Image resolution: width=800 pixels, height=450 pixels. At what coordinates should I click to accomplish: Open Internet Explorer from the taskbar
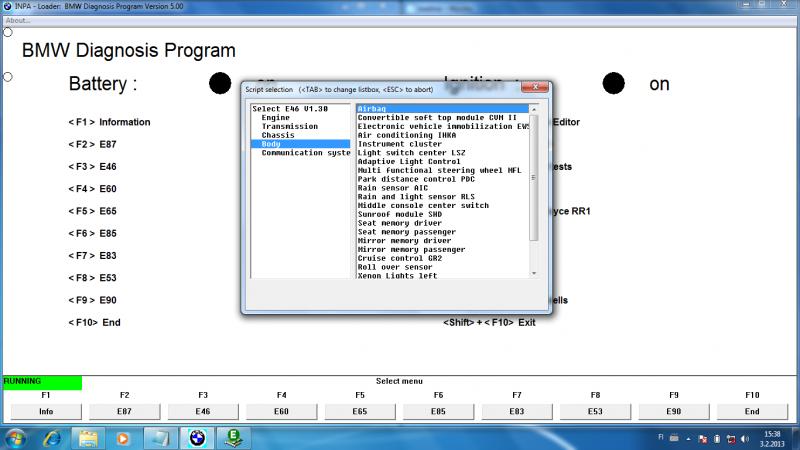click(52, 437)
